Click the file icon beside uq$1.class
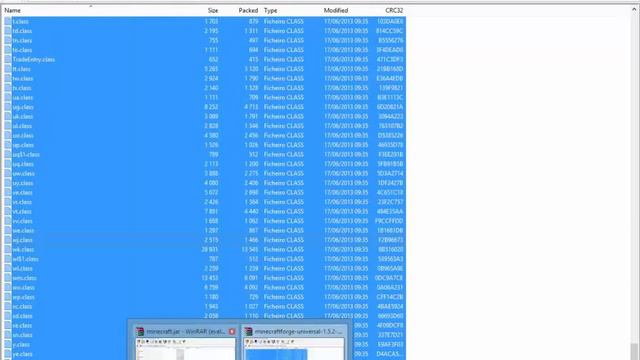This screenshot has width=640, height=360. (8, 154)
